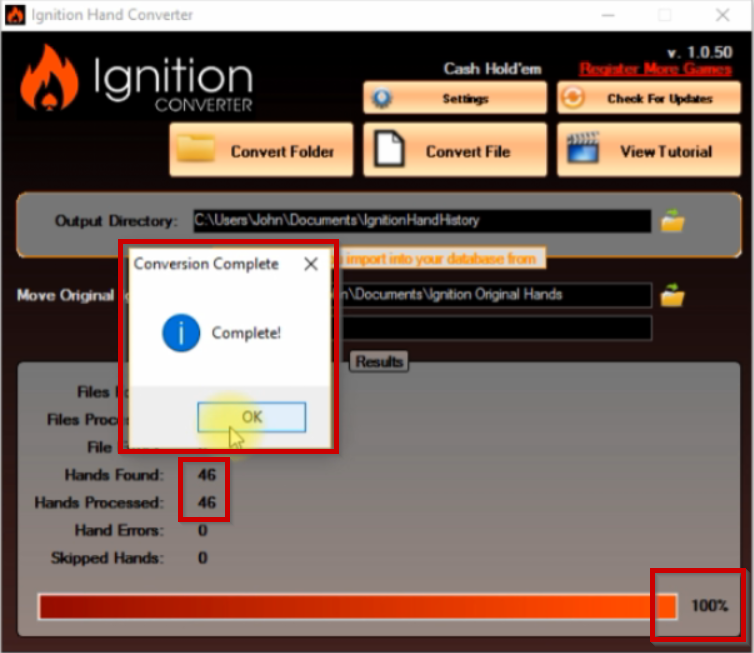This screenshot has width=754, height=653.
Task: Confirm the Conversion Complete dialog with OK
Action: (x=251, y=417)
